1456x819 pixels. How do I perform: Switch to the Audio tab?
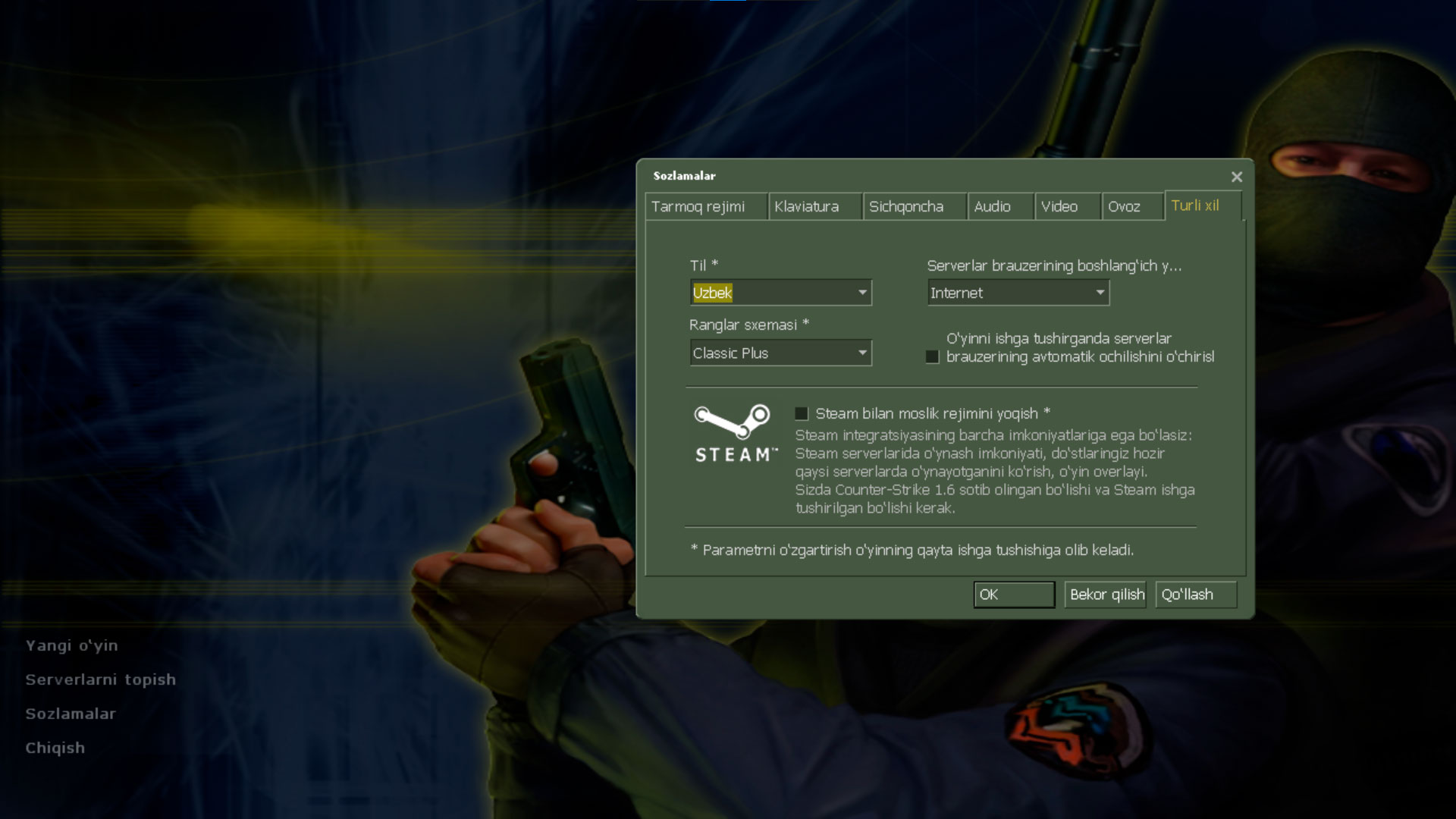tap(1001, 206)
